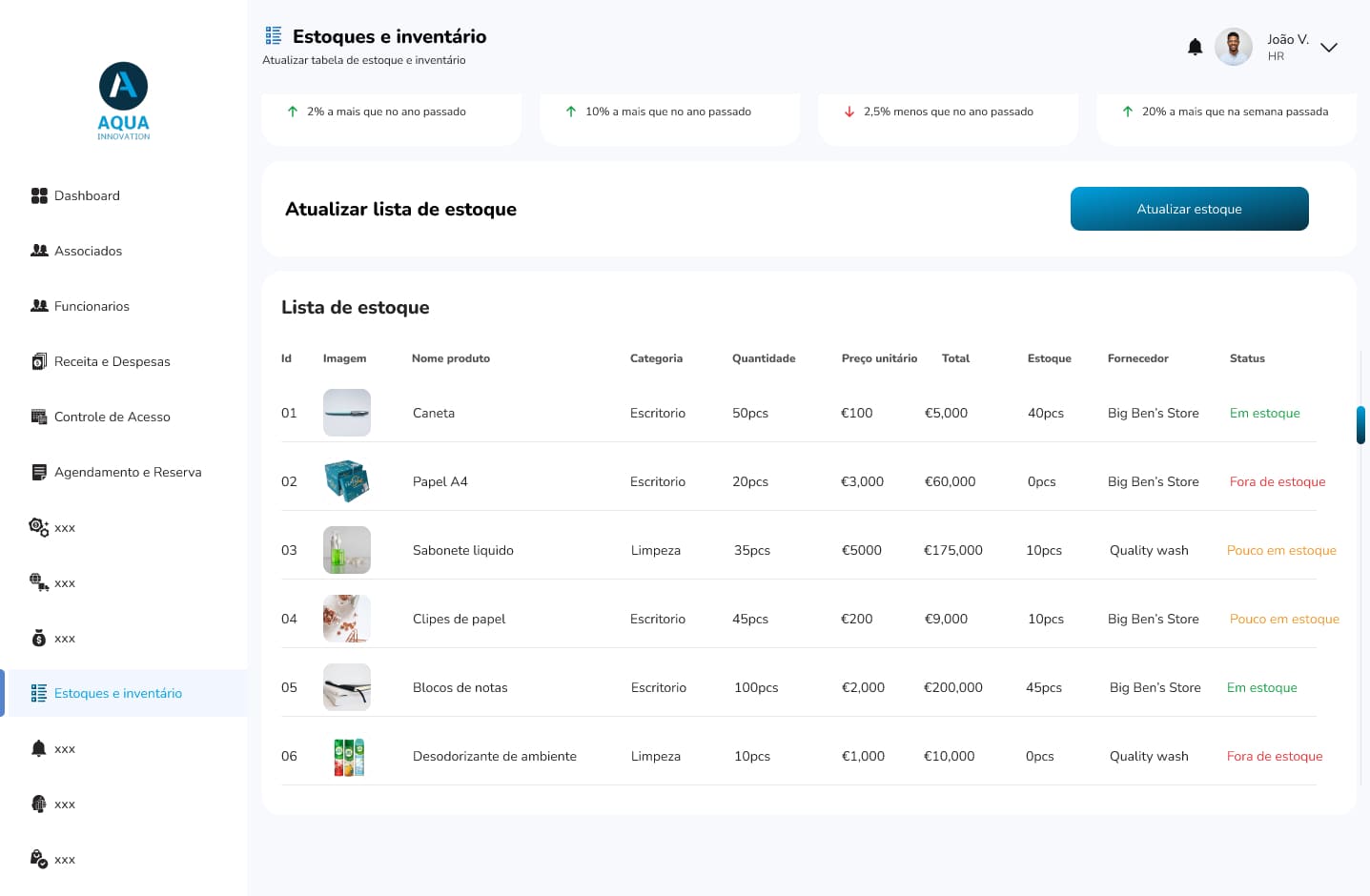Click the blue vertical scrollbar thumb
This screenshot has width=1370, height=896.
[x=1360, y=425]
